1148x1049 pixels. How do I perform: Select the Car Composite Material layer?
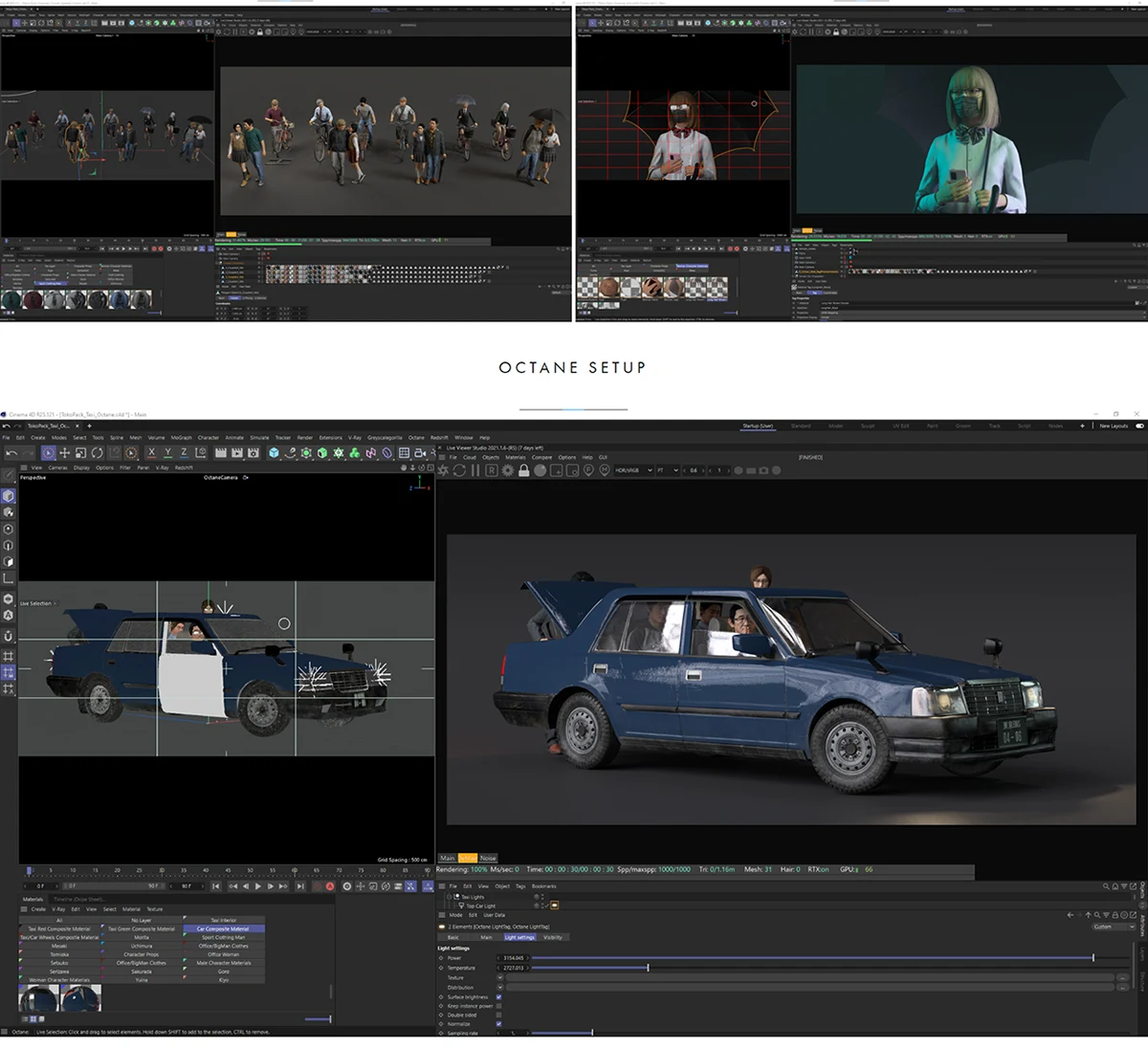coord(223,929)
